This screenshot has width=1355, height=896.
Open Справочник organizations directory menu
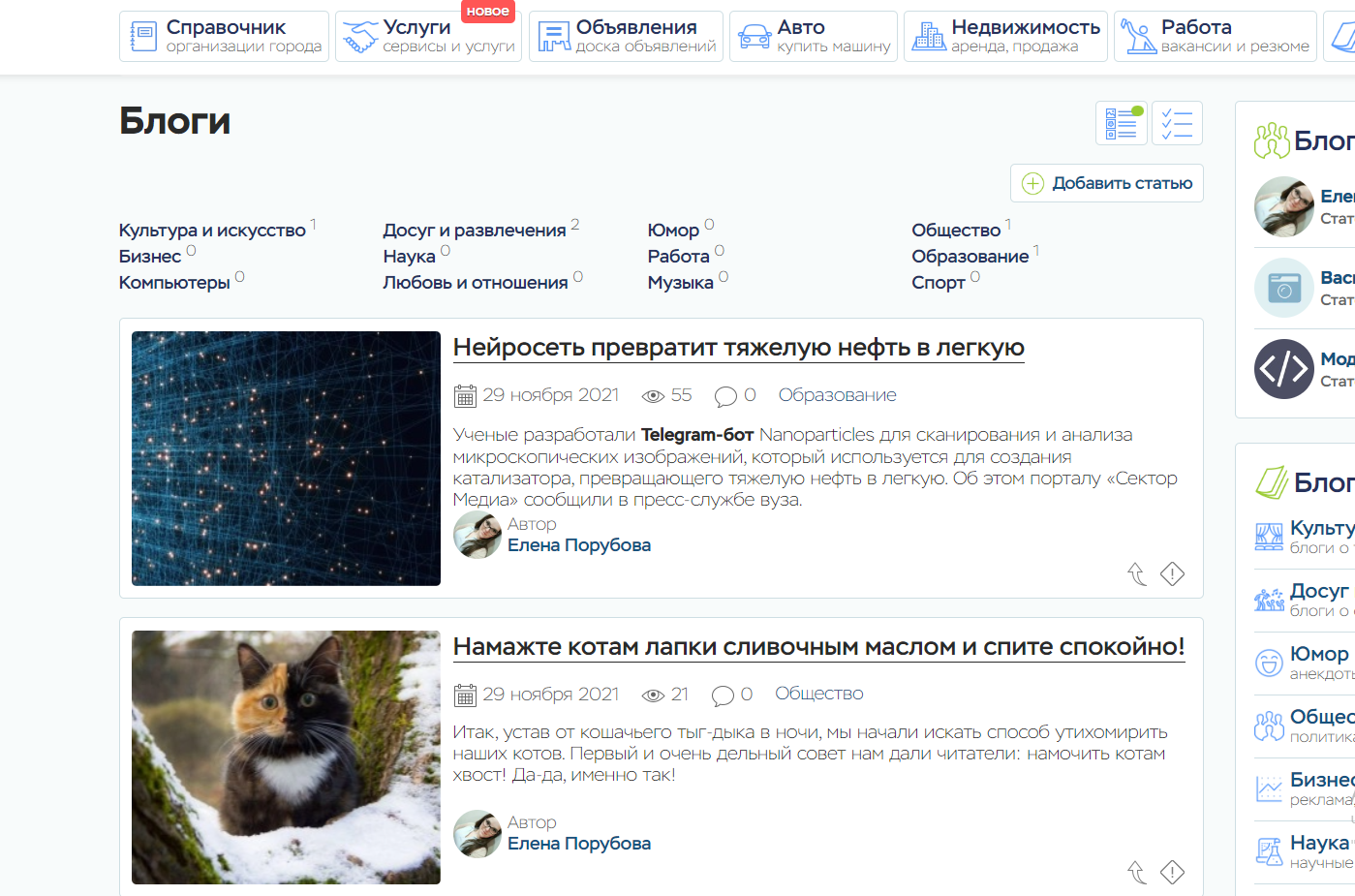(224, 37)
